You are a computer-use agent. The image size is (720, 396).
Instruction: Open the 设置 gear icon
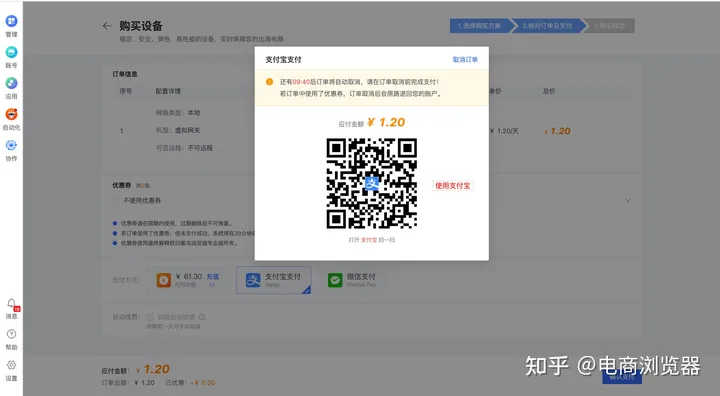(11, 365)
